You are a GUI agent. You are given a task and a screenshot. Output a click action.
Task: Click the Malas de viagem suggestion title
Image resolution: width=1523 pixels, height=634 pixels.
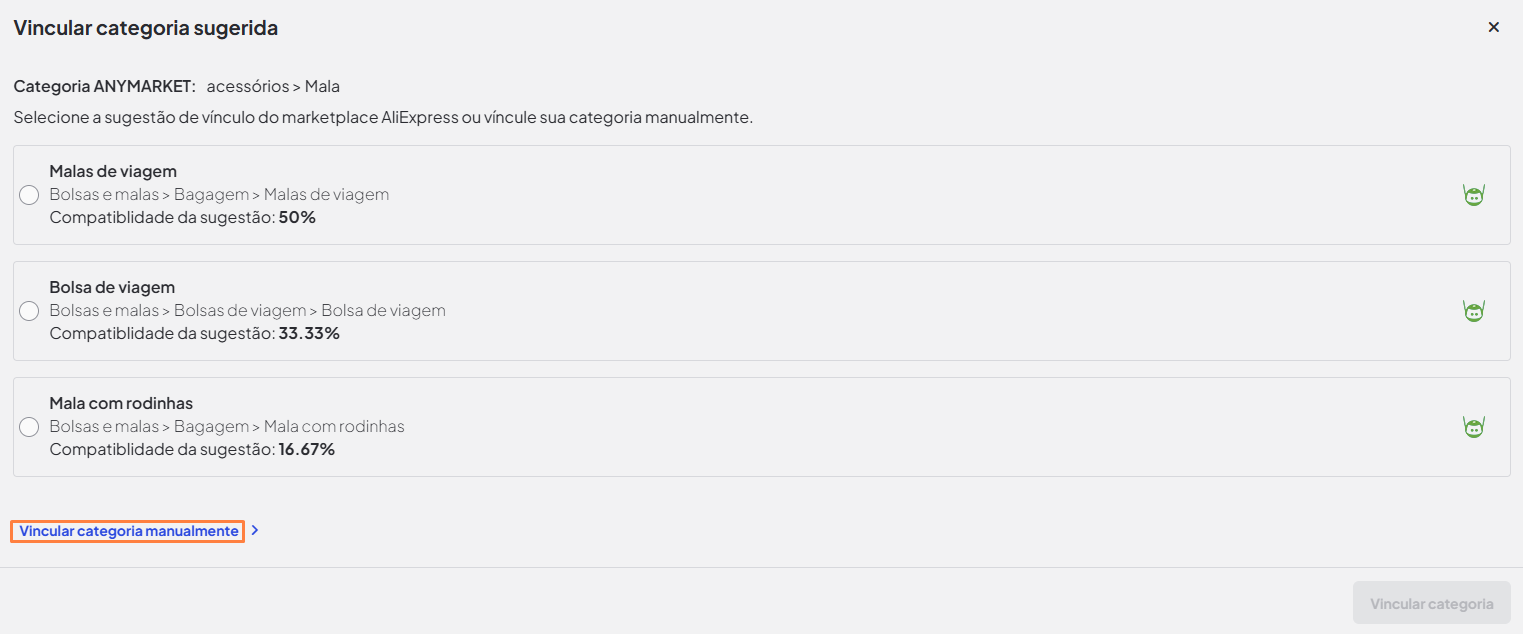[x=113, y=171]
